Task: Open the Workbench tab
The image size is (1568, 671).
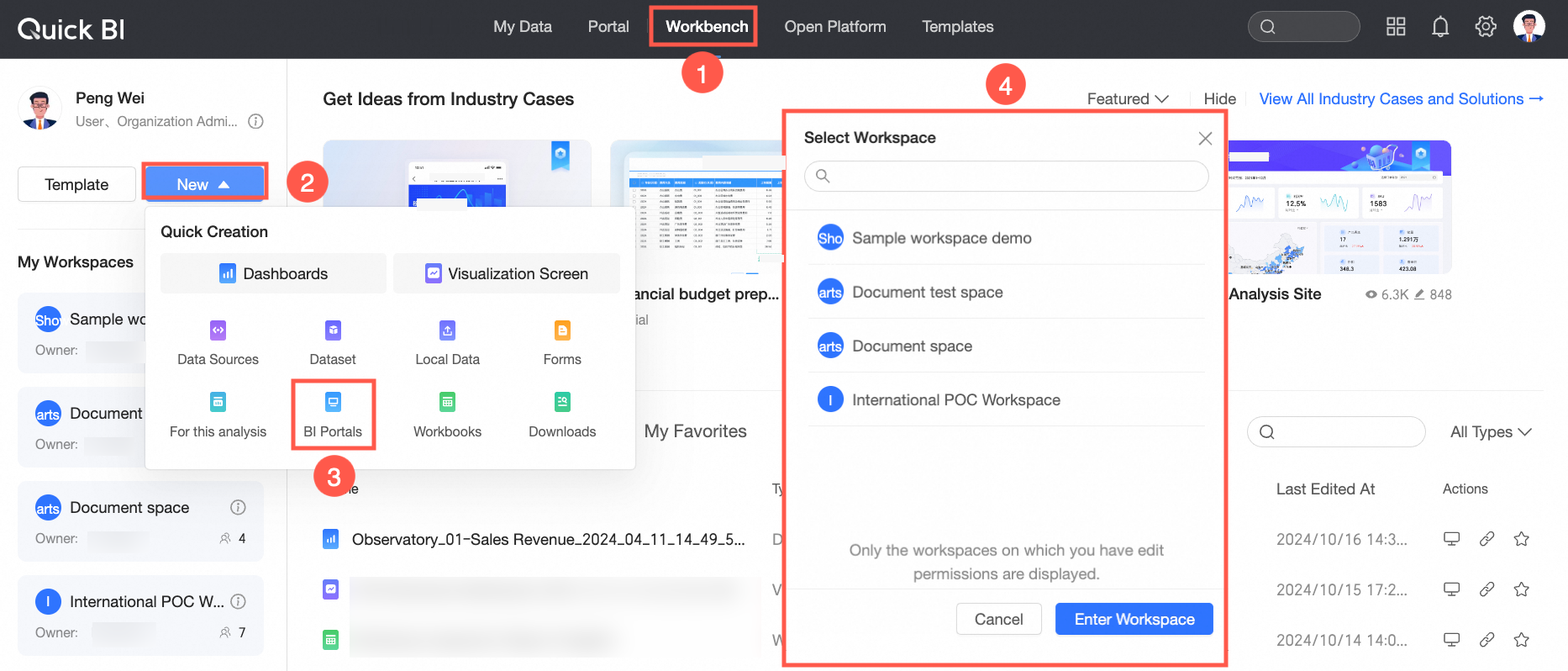Action: pos(707,27)
